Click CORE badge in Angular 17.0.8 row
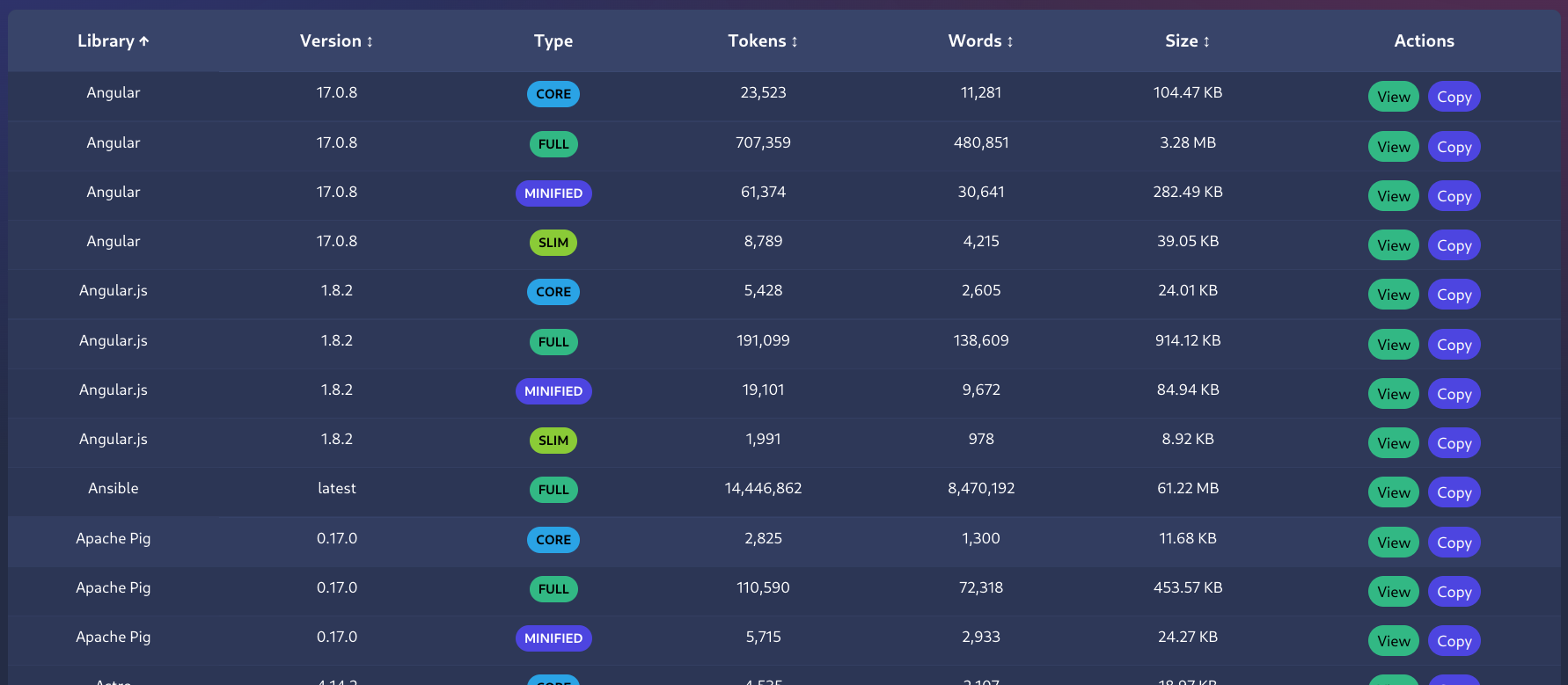This screenshot has width=1568, height=685. (x=553, y=94)
